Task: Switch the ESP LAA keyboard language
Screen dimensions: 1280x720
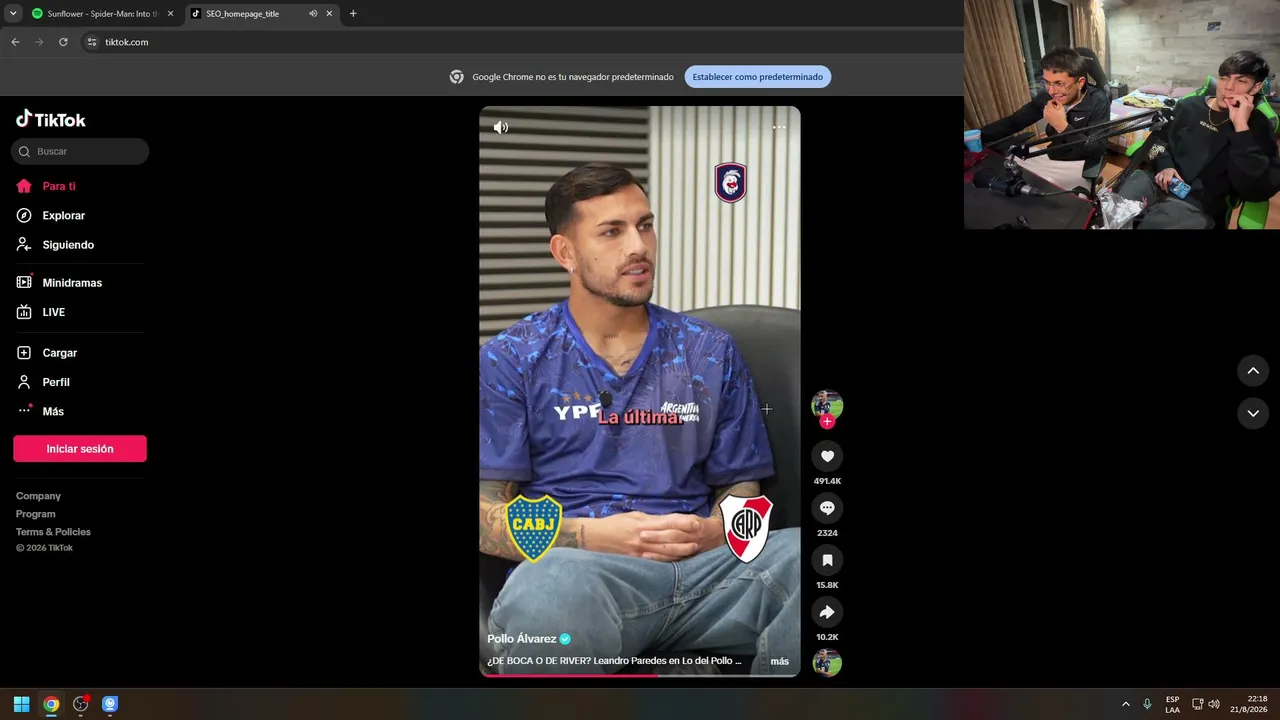Action: click(1172, 704)
